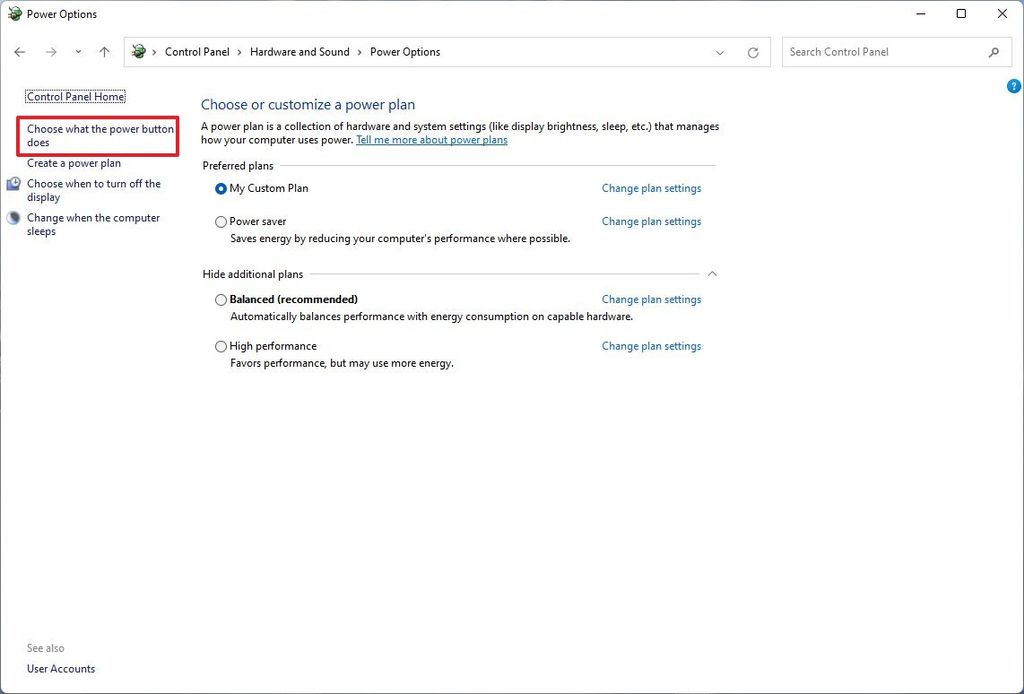The image size is (1024, 694).
Task: Select the Power saver plan
Action: tap(220, 222)
